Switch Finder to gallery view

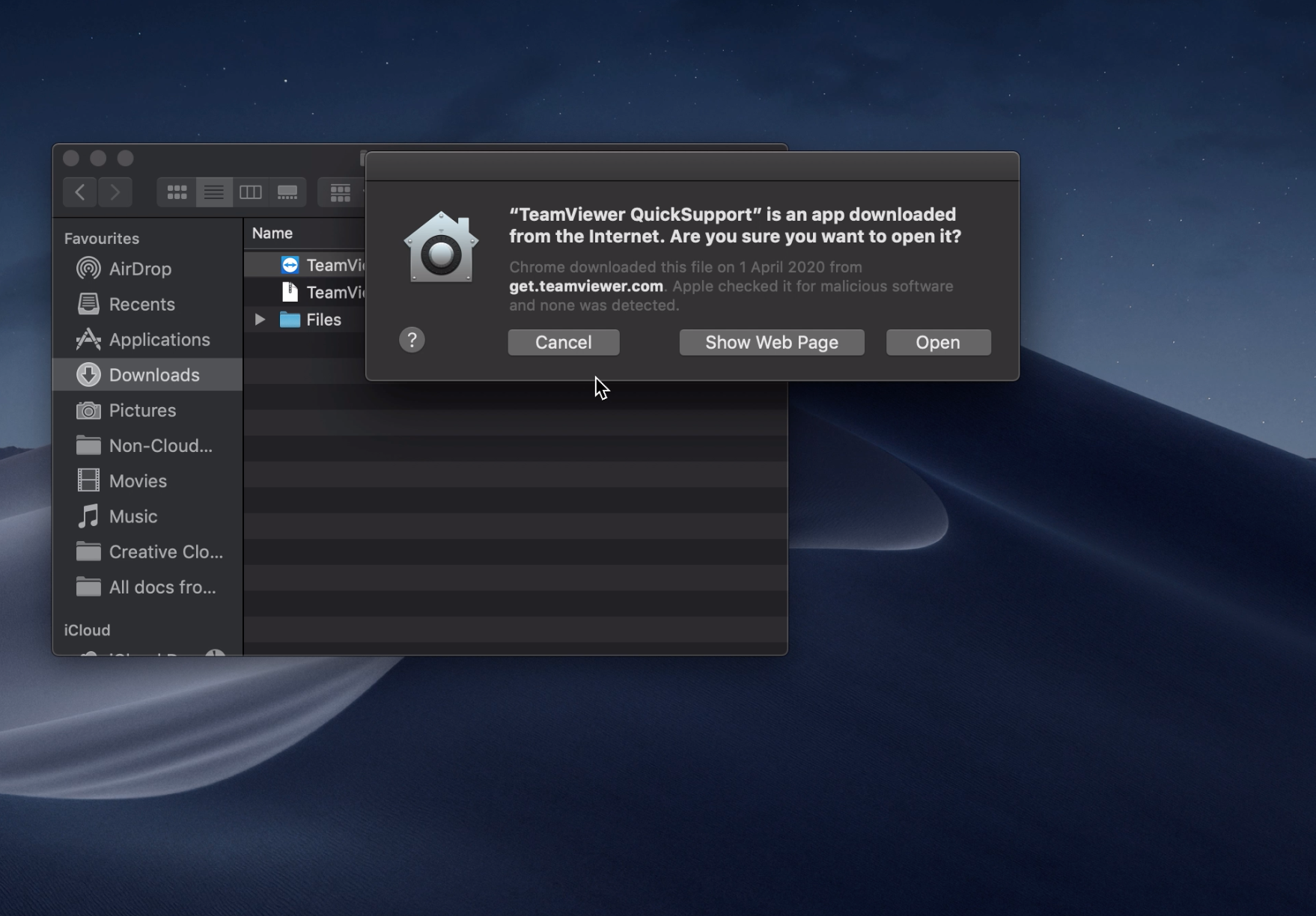(287, 192)
